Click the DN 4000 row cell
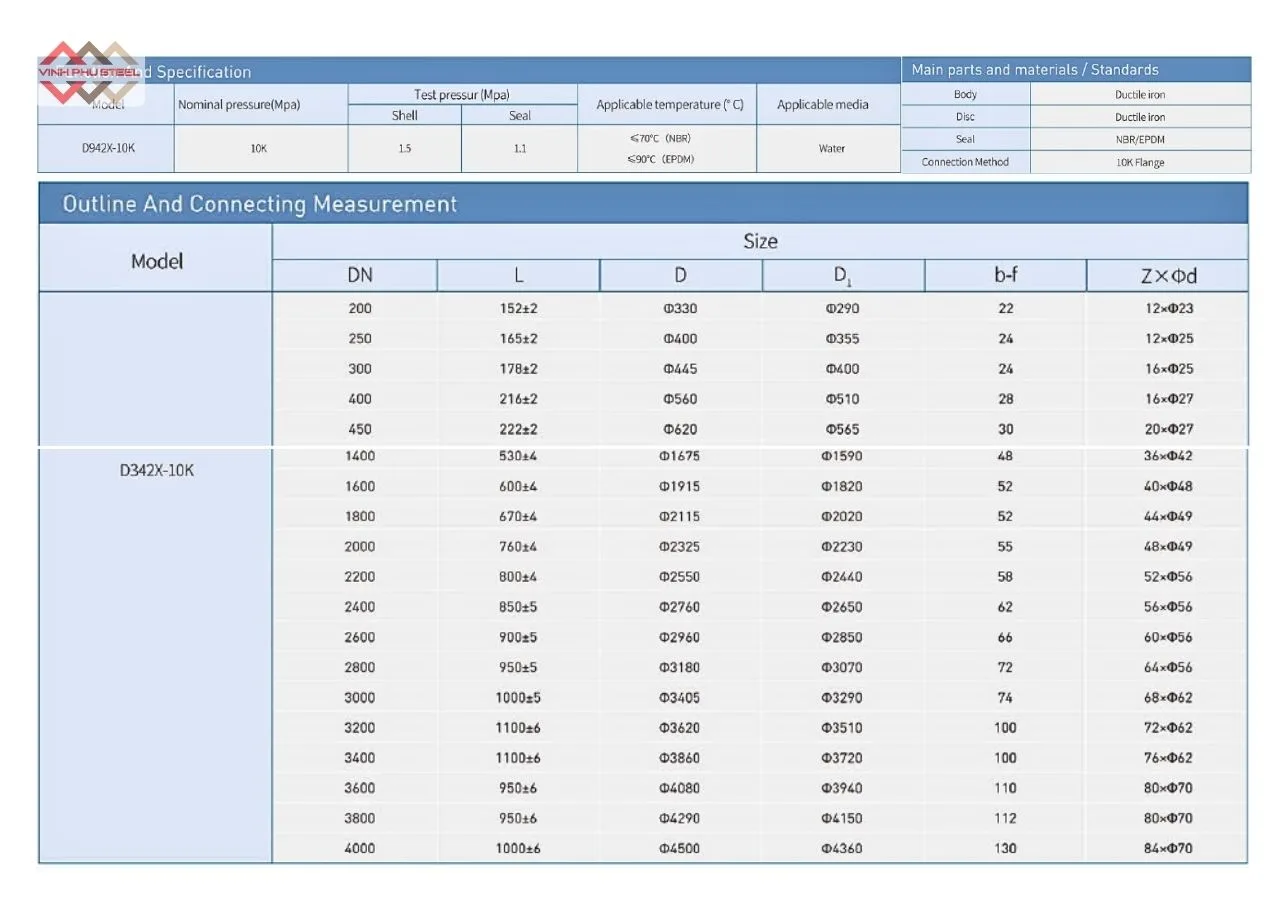The height and width of the screenshot is (900, 1280). tap(359, 848)
